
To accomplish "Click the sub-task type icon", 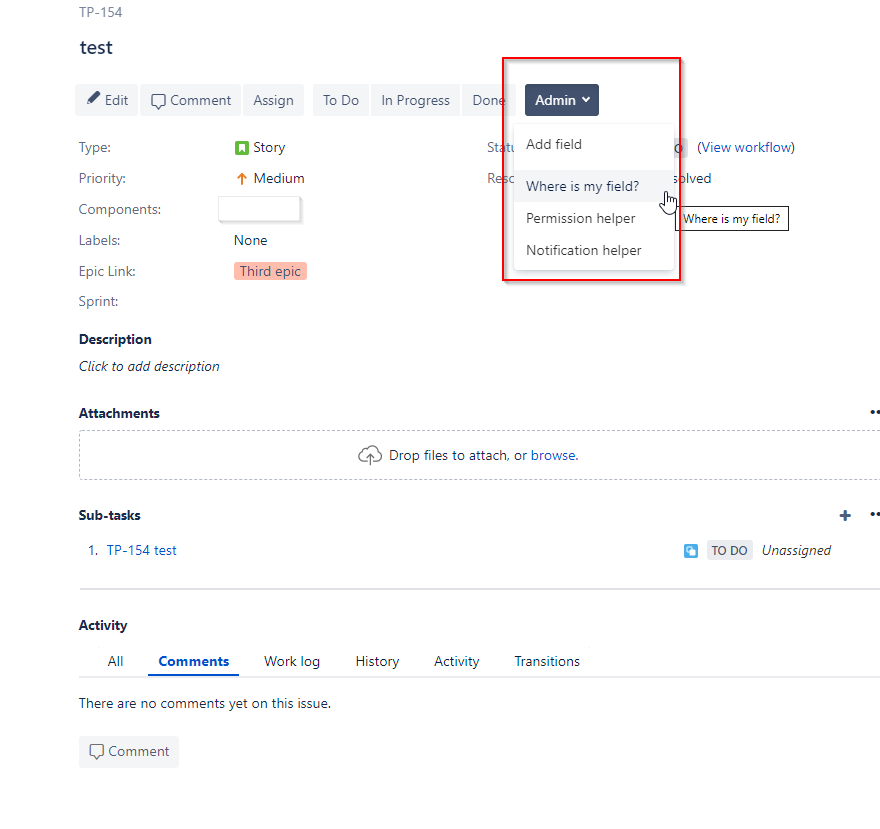I will coord(691,551).
